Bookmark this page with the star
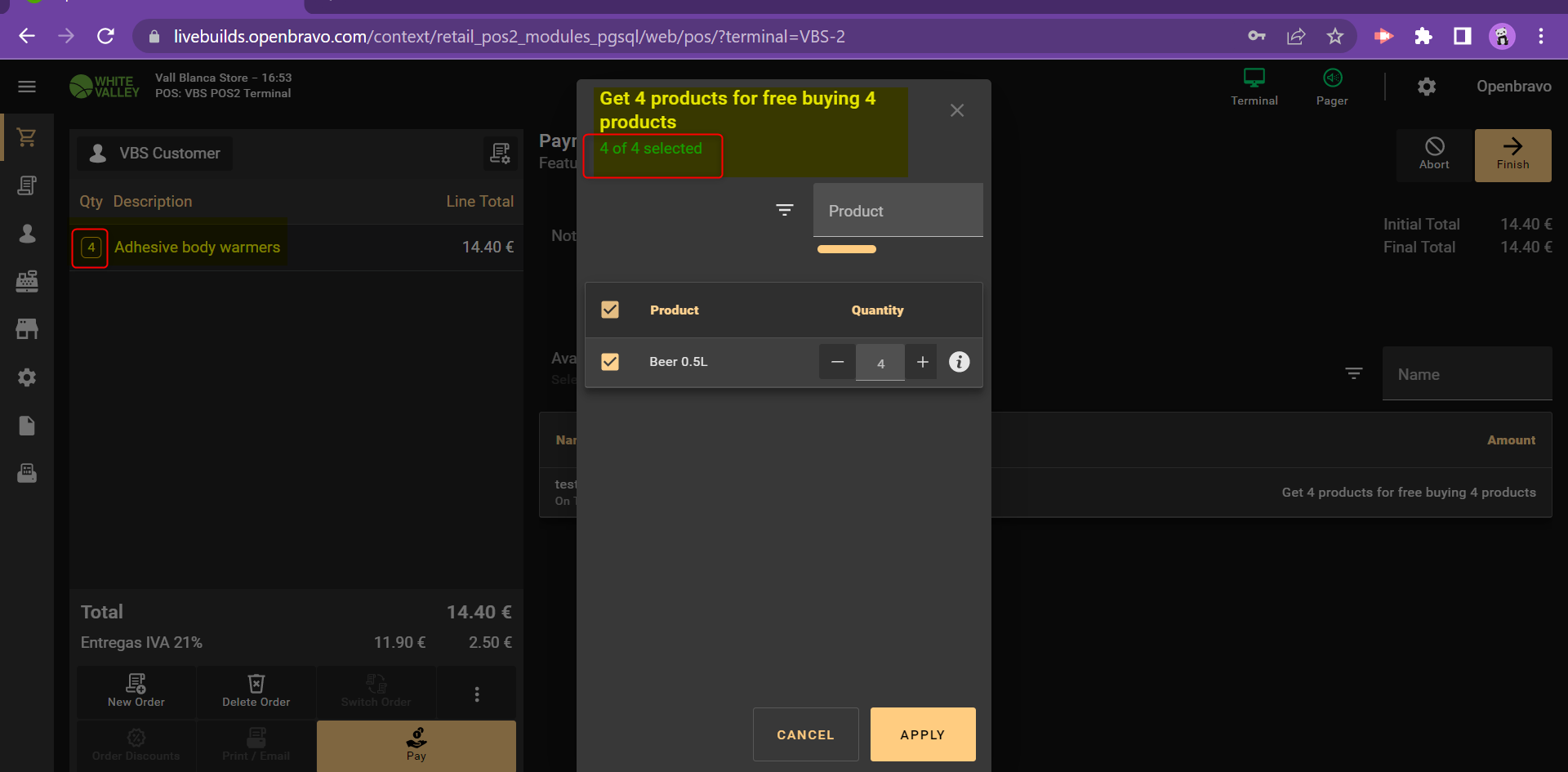Image resolution: width=1568 pixels, height=772 pixels. (x=1335, y=36)
